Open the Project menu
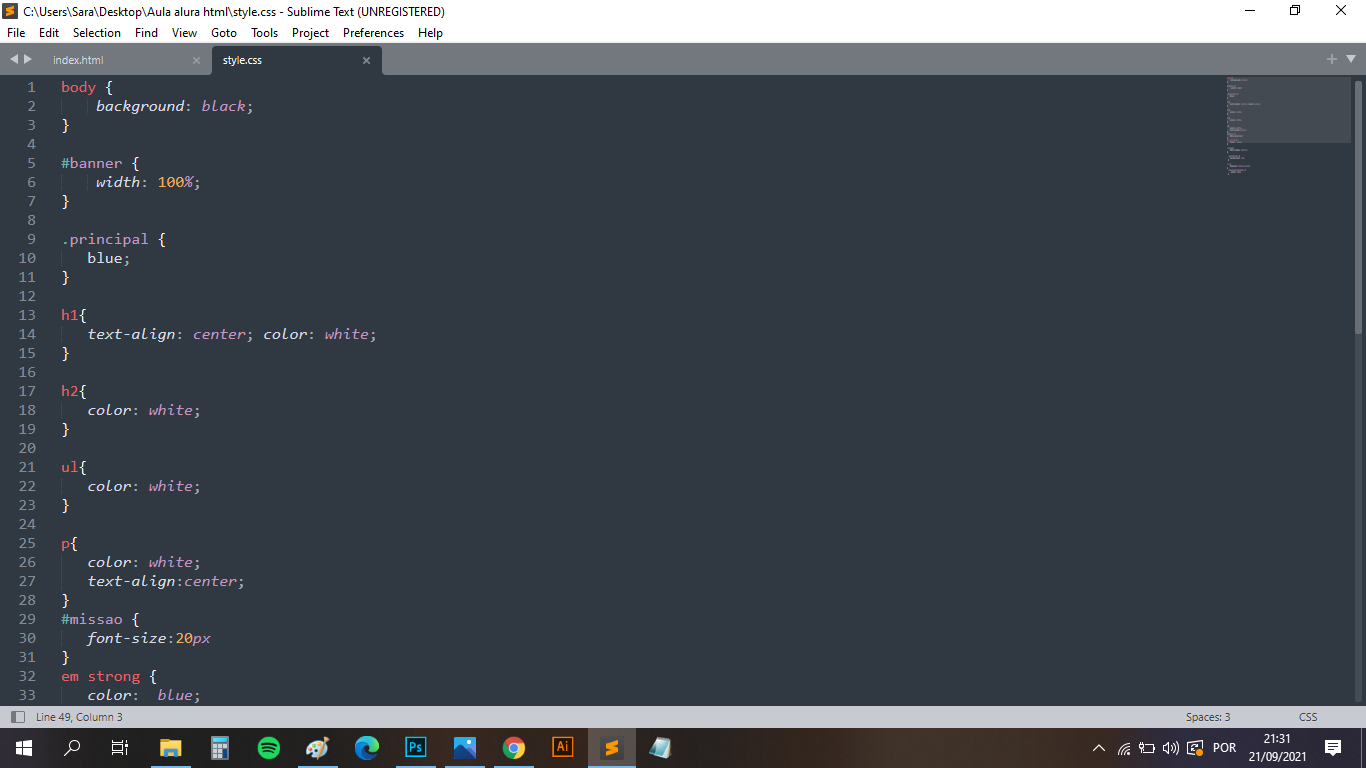 (x=310, y=33)
